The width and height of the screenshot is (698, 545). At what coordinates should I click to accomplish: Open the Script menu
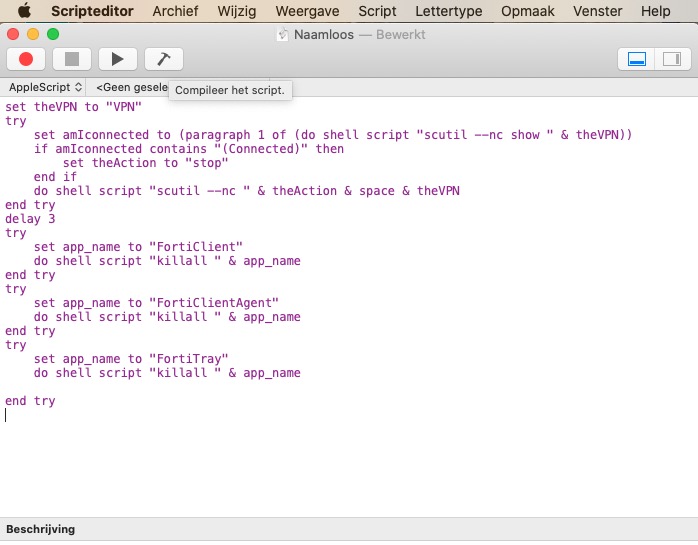coord(377,11)
